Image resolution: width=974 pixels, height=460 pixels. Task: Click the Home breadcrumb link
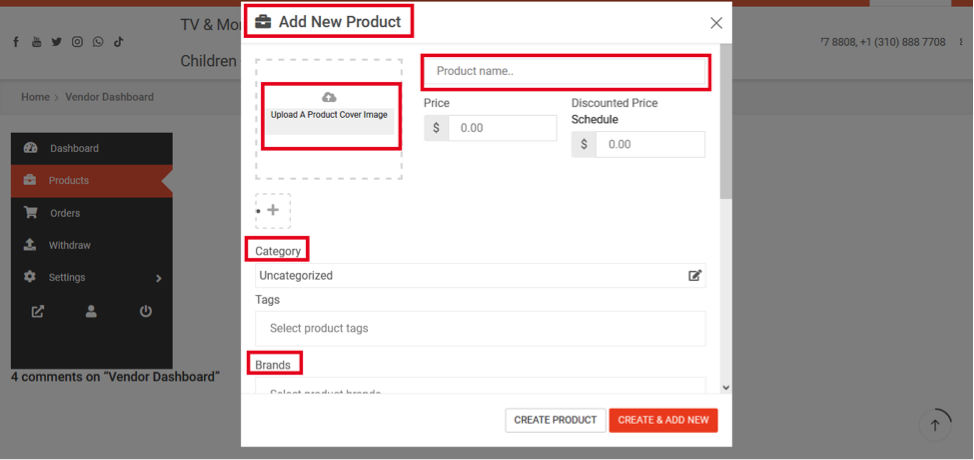pos(35,97)
